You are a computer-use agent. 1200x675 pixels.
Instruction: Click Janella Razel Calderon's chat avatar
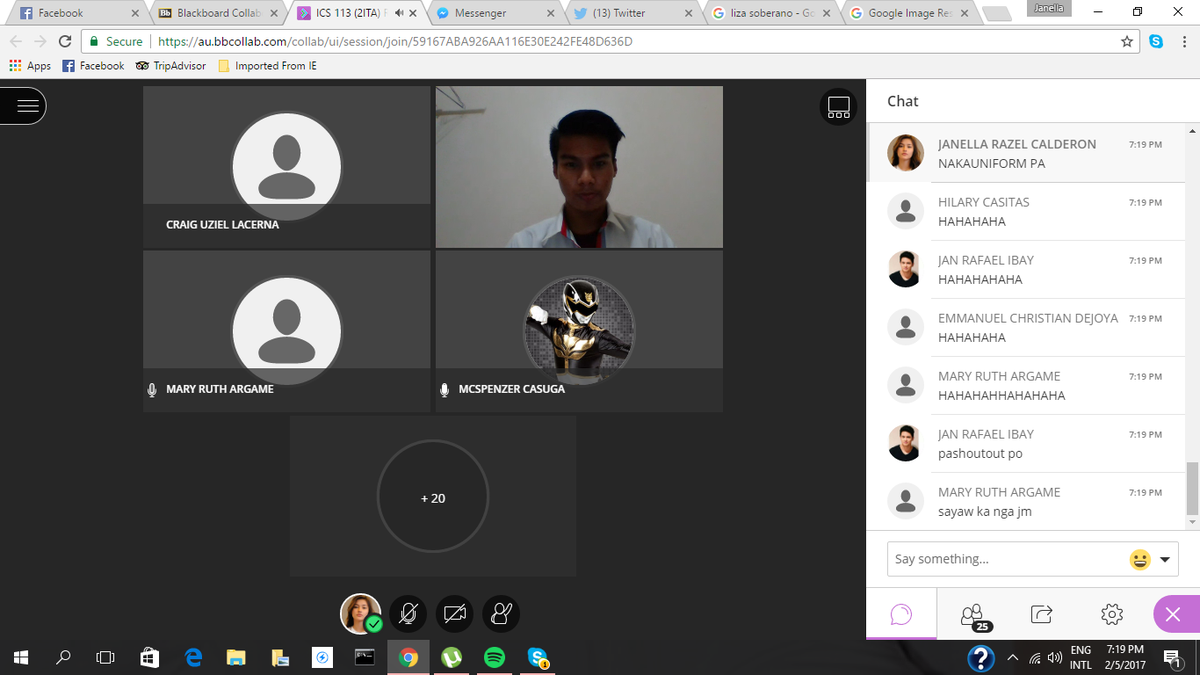click(x=906, y=153)
